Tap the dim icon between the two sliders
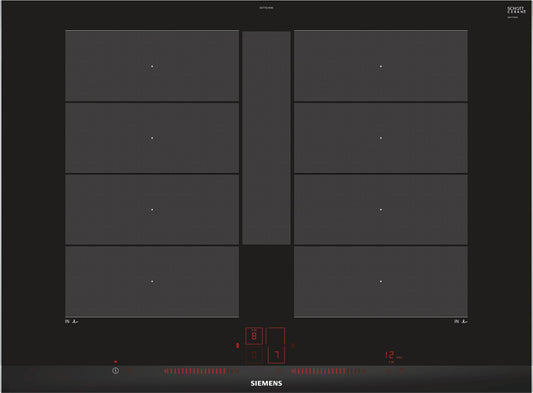 point(278,371)
